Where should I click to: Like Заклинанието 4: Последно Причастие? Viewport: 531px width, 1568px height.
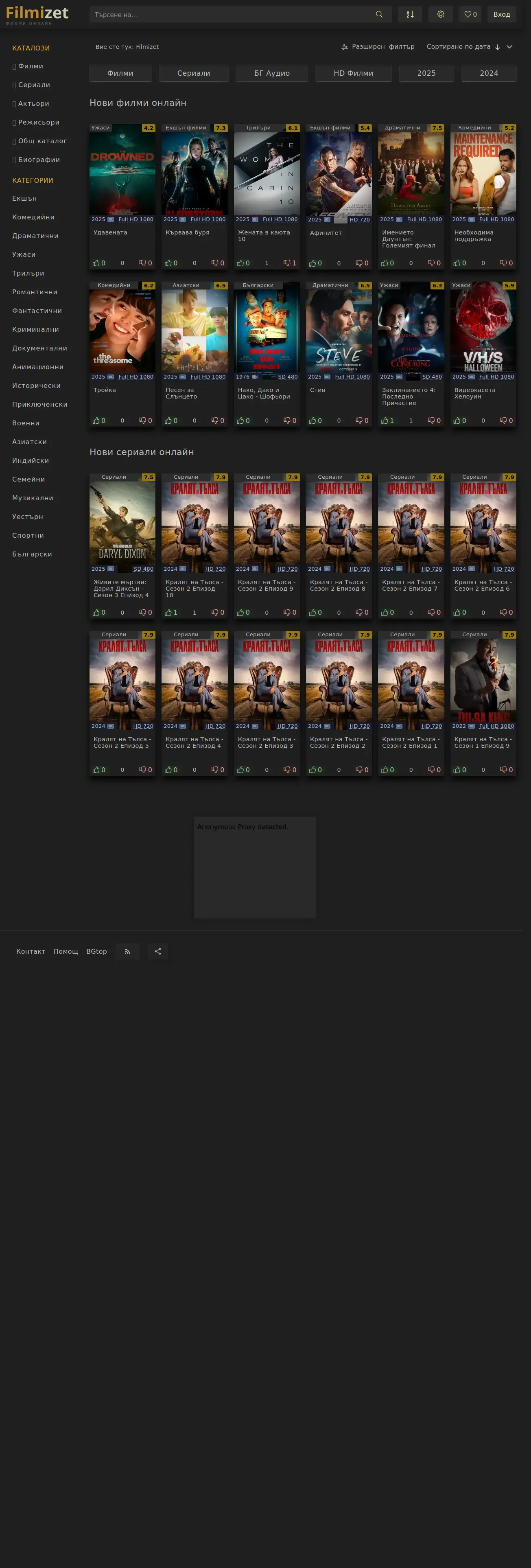pos(387,420)
